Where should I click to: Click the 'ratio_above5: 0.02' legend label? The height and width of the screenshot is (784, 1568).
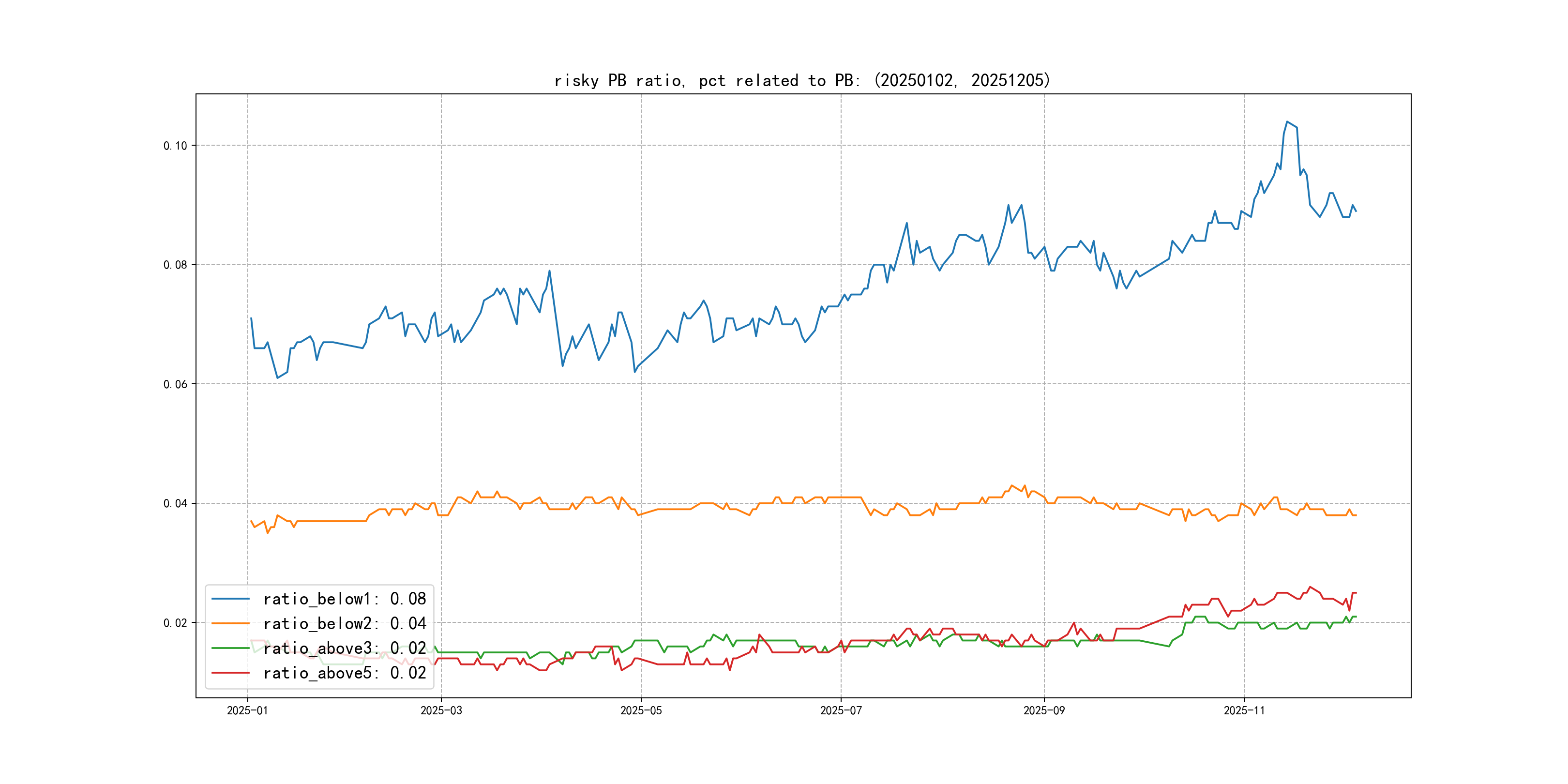coord(345,673)
